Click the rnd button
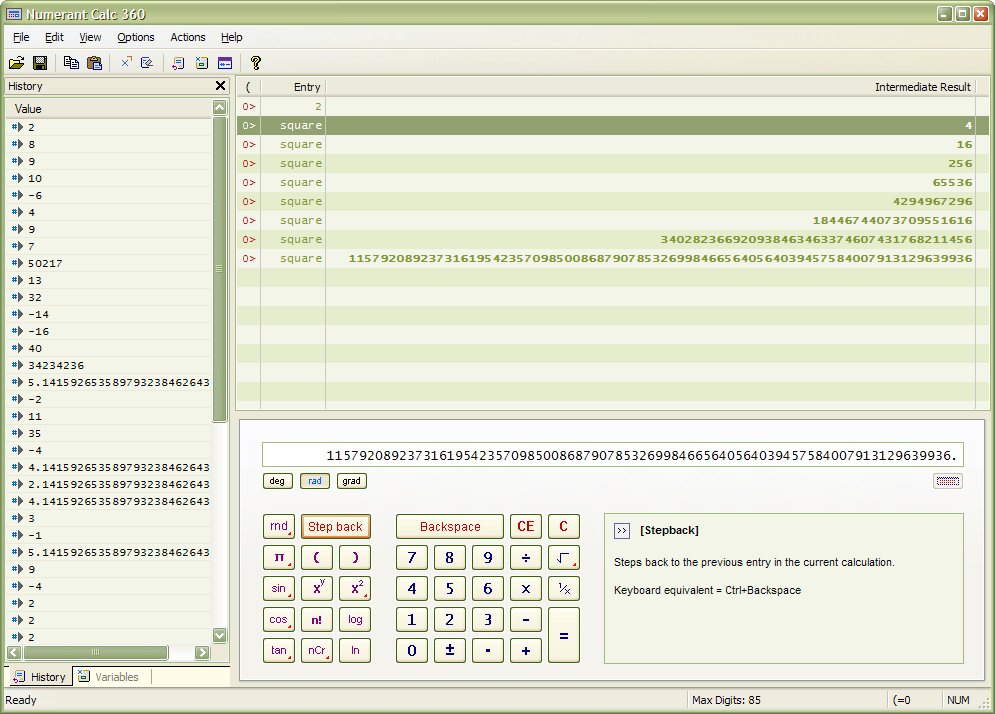The height and width of the screenshot is (714, 995). 279,526
